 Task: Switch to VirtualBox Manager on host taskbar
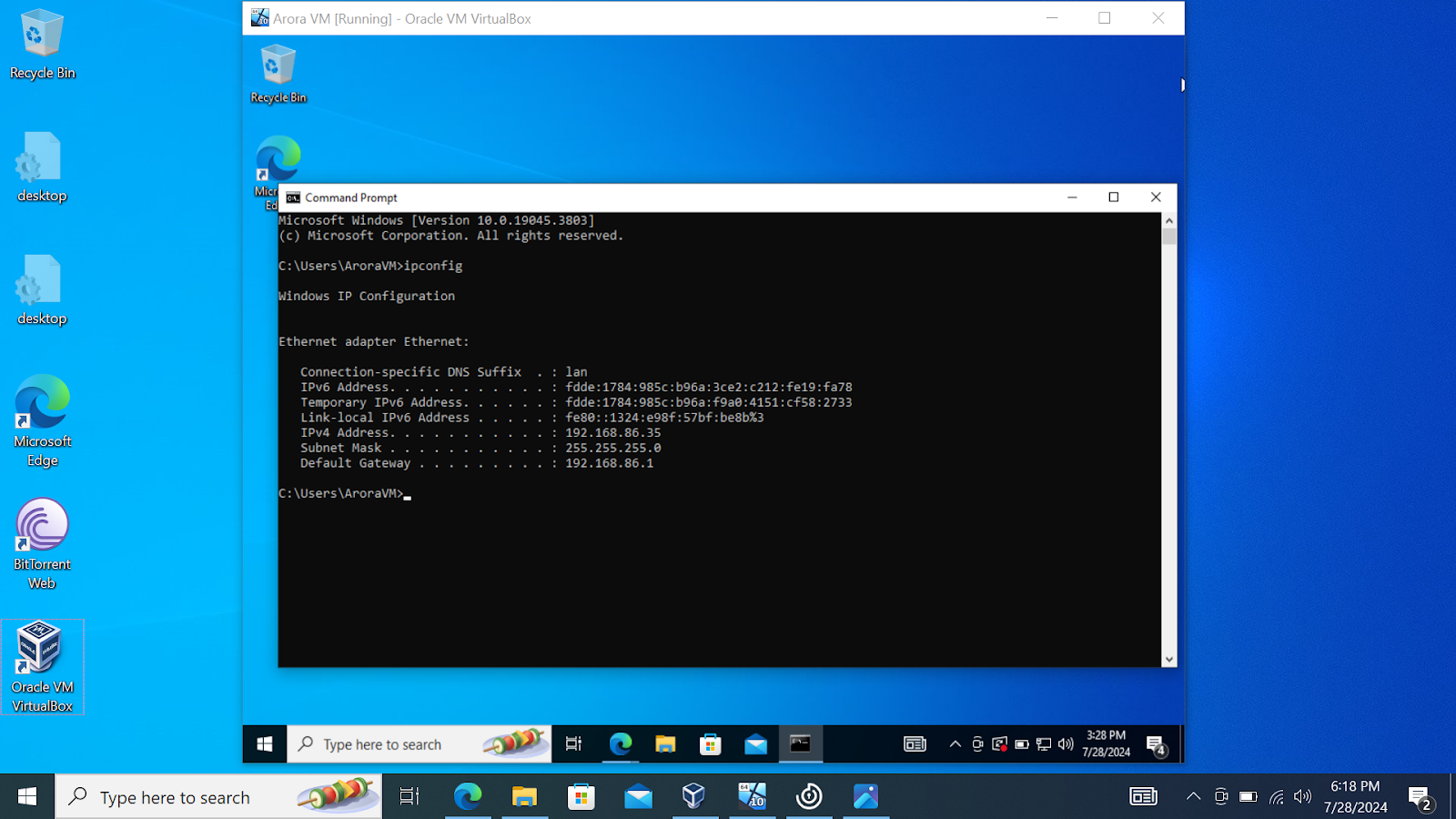pos(694,797)
